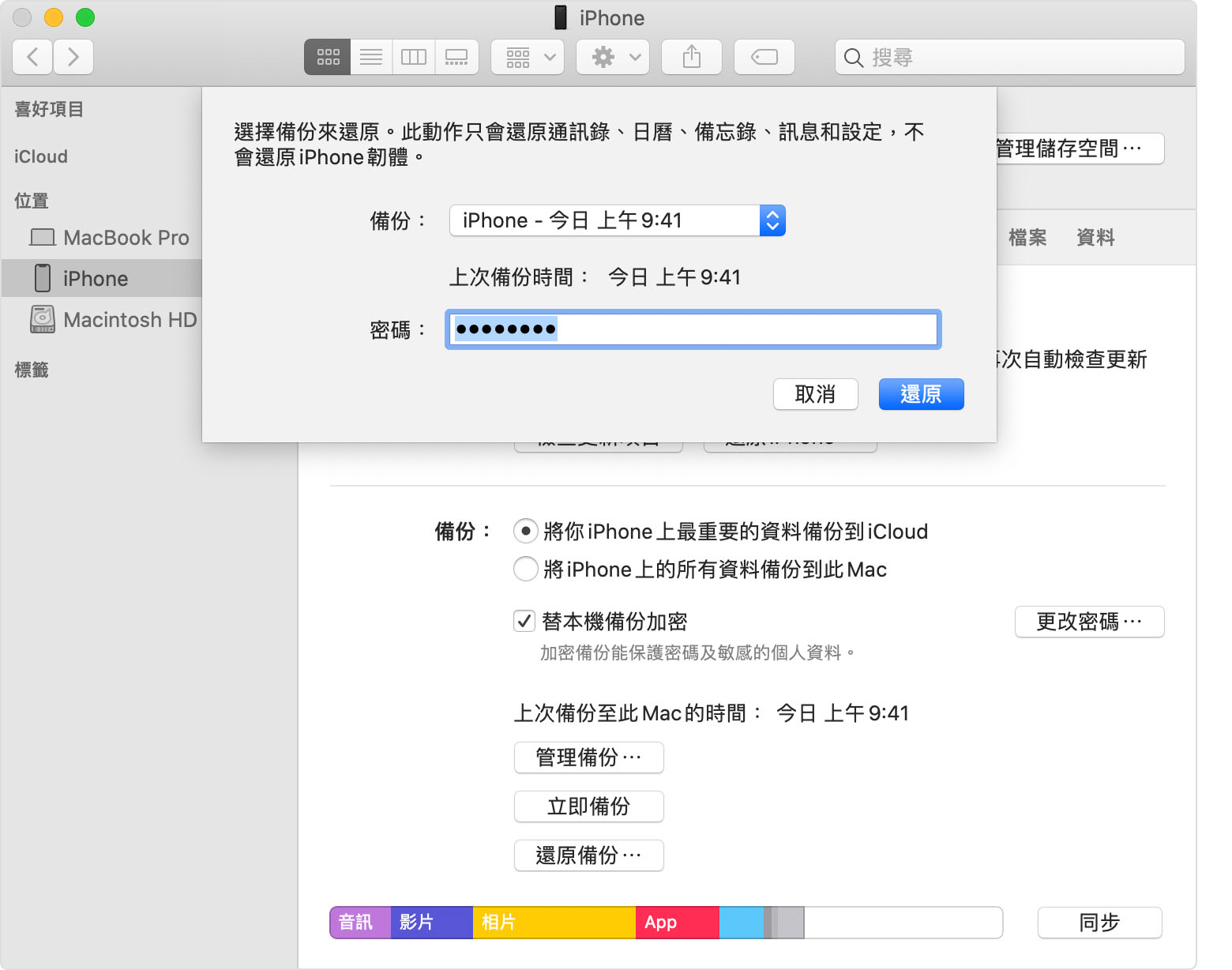Switch Finder to list view
Viewport: 1232px width, 970px height.
click(x=371, y=57)
